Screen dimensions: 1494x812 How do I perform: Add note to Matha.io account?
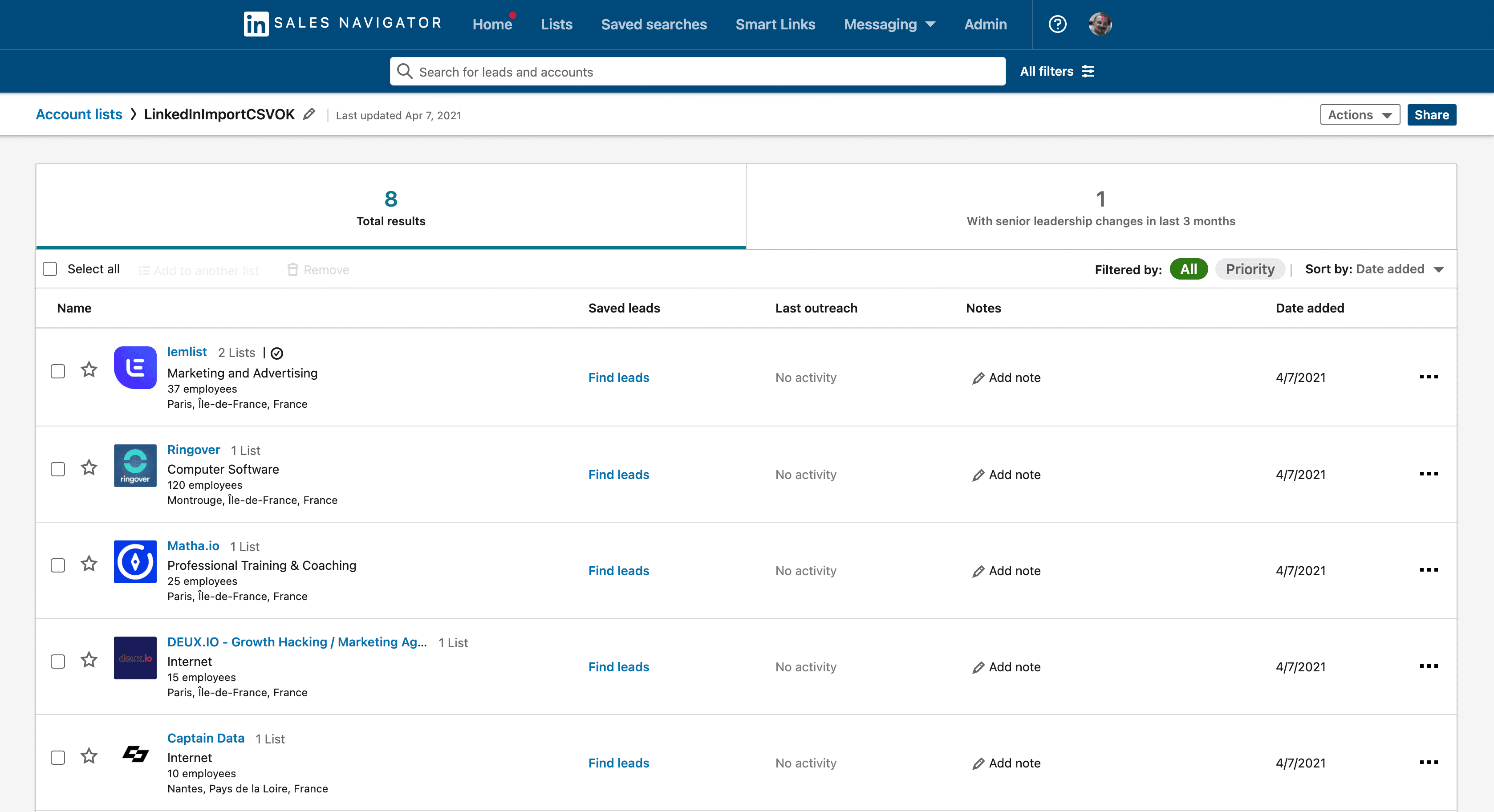(1006, 571)
